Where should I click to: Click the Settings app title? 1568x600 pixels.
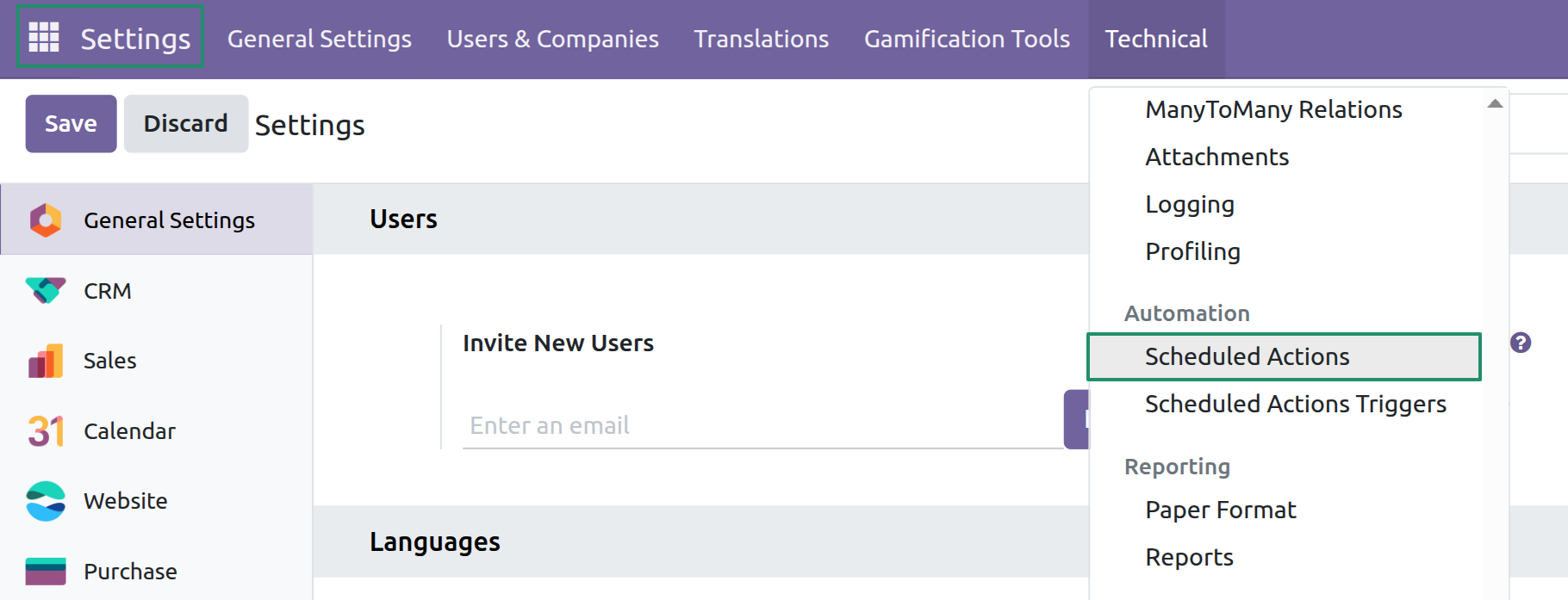pos(135,39)
